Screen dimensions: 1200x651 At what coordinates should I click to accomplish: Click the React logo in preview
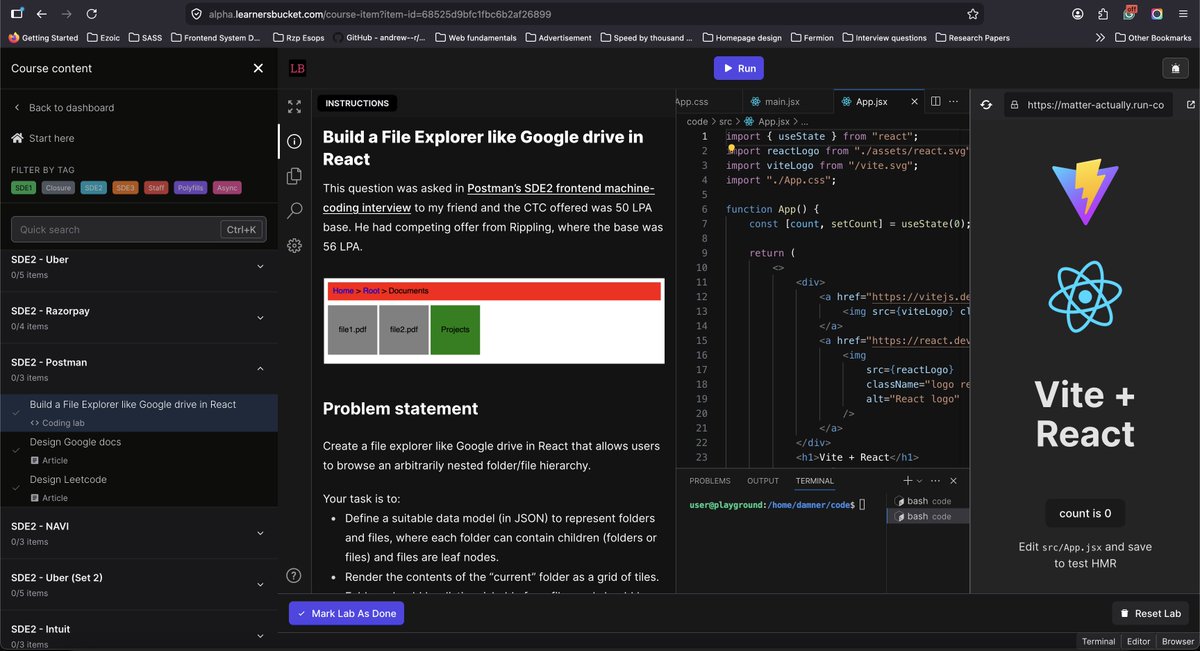click(1084, 299)
